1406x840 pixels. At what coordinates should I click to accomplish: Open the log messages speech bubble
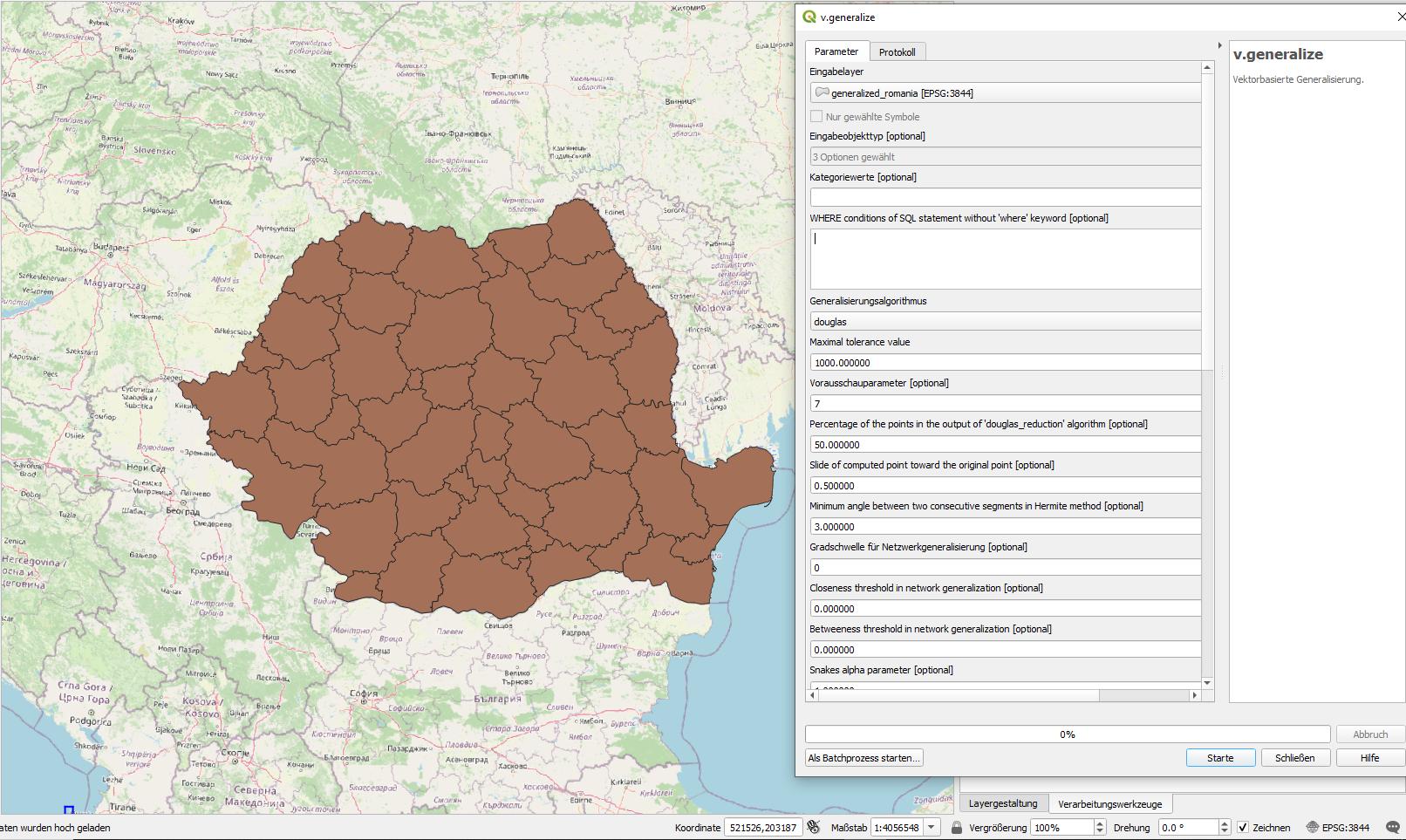click(1393, 828)
